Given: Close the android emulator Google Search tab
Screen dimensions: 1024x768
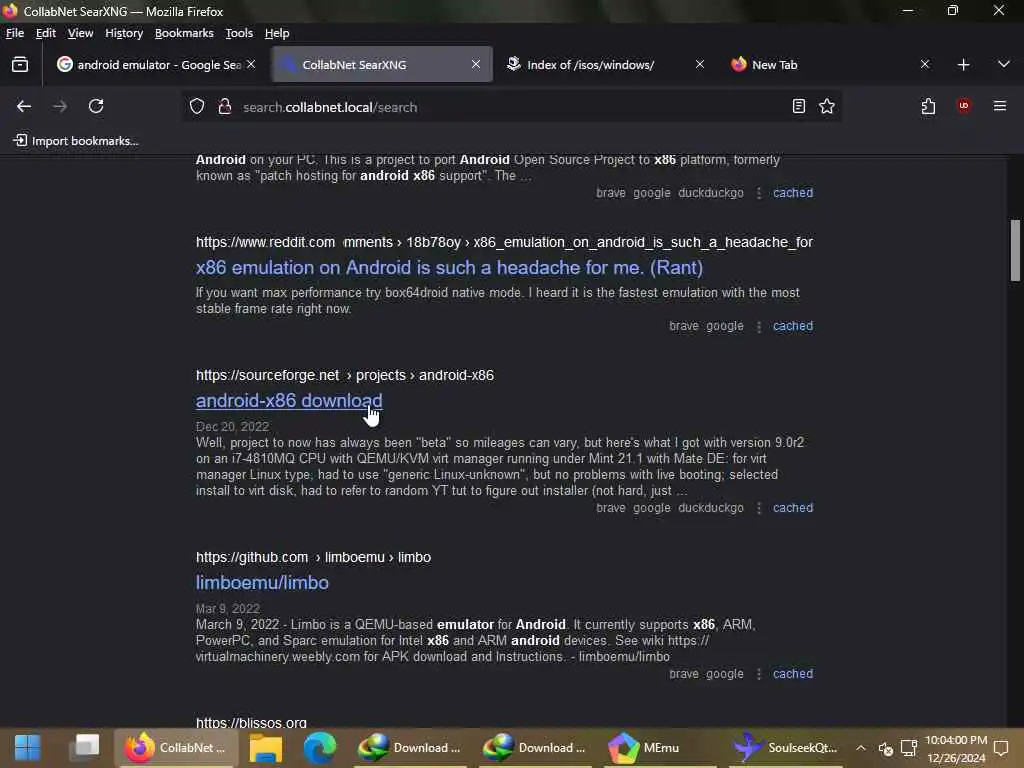Looking at the screenshot, I should coord(251,64).
